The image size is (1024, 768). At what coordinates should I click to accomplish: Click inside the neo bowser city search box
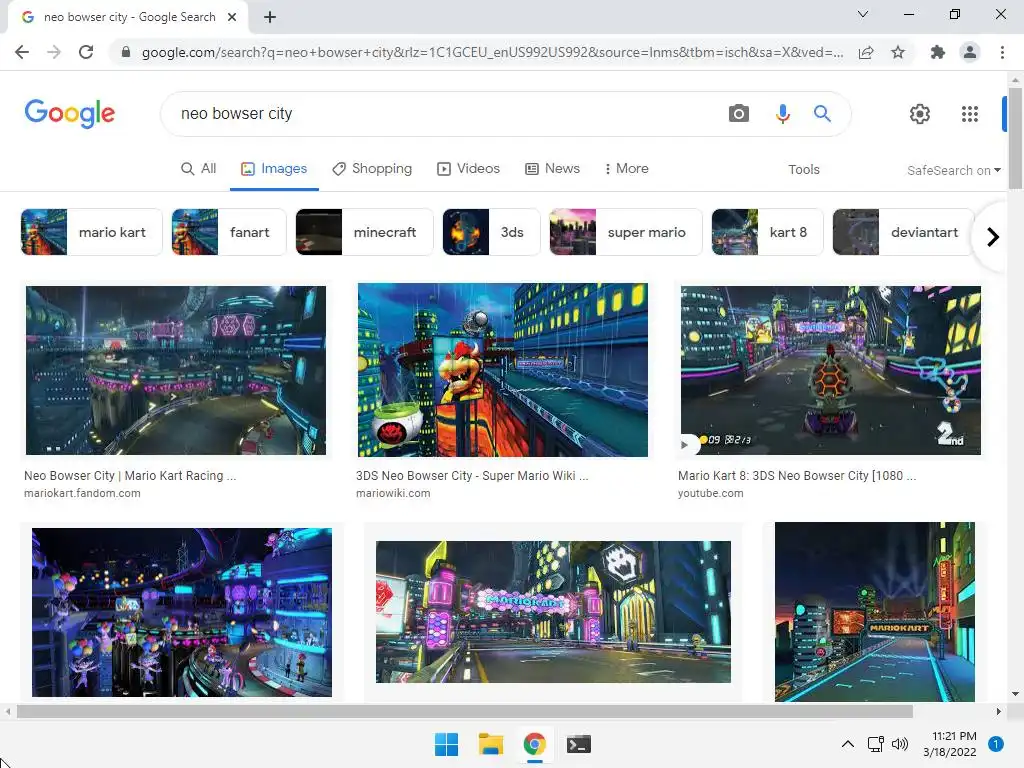(x=444, y=114)
